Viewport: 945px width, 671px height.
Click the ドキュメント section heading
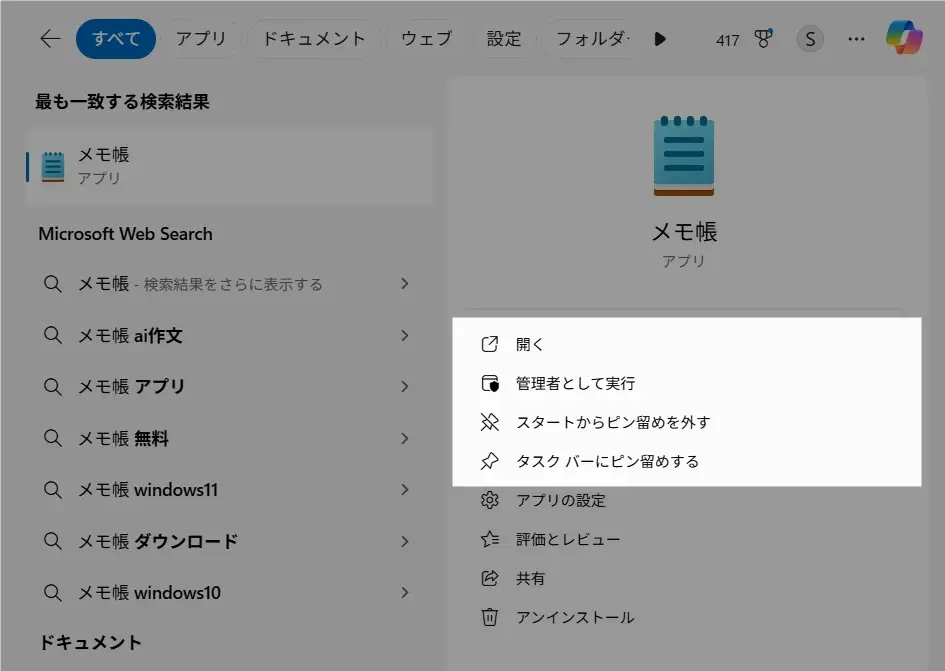click(x=90, y=643)
